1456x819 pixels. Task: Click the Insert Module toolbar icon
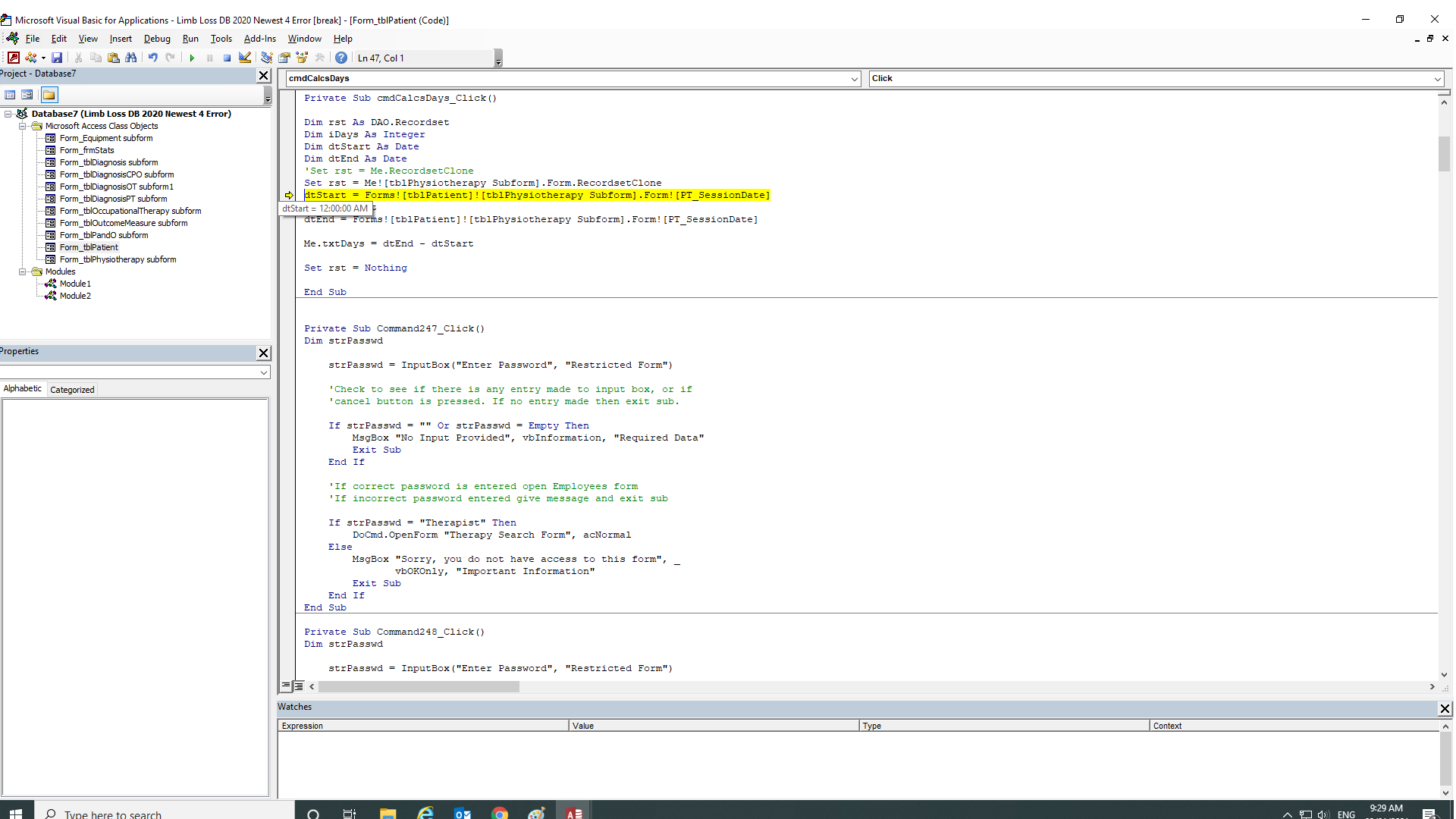[x=31, y=58]
